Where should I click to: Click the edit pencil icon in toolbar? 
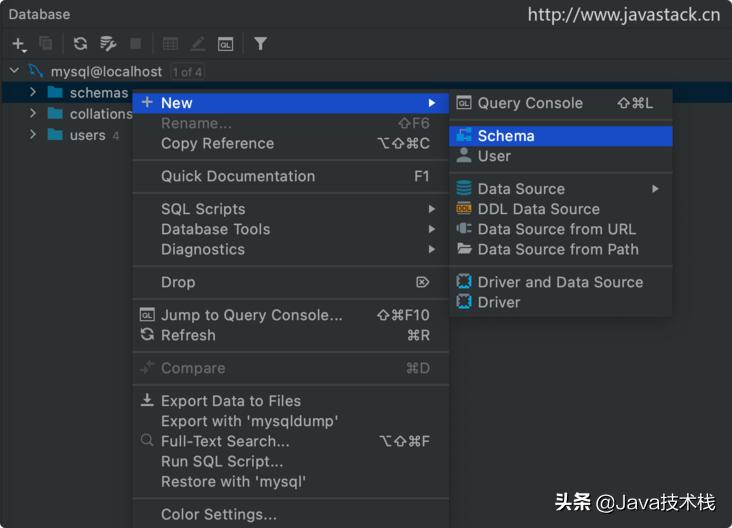tap(198, 44)
